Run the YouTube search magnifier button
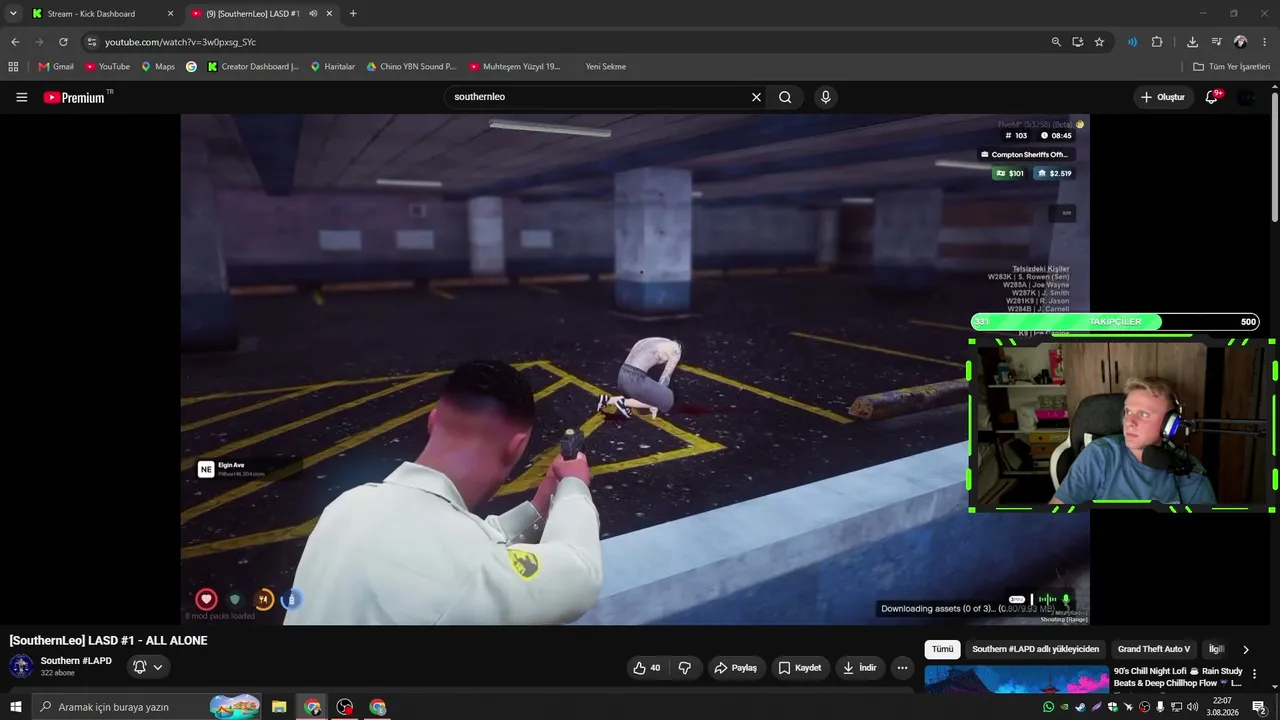 785,97
